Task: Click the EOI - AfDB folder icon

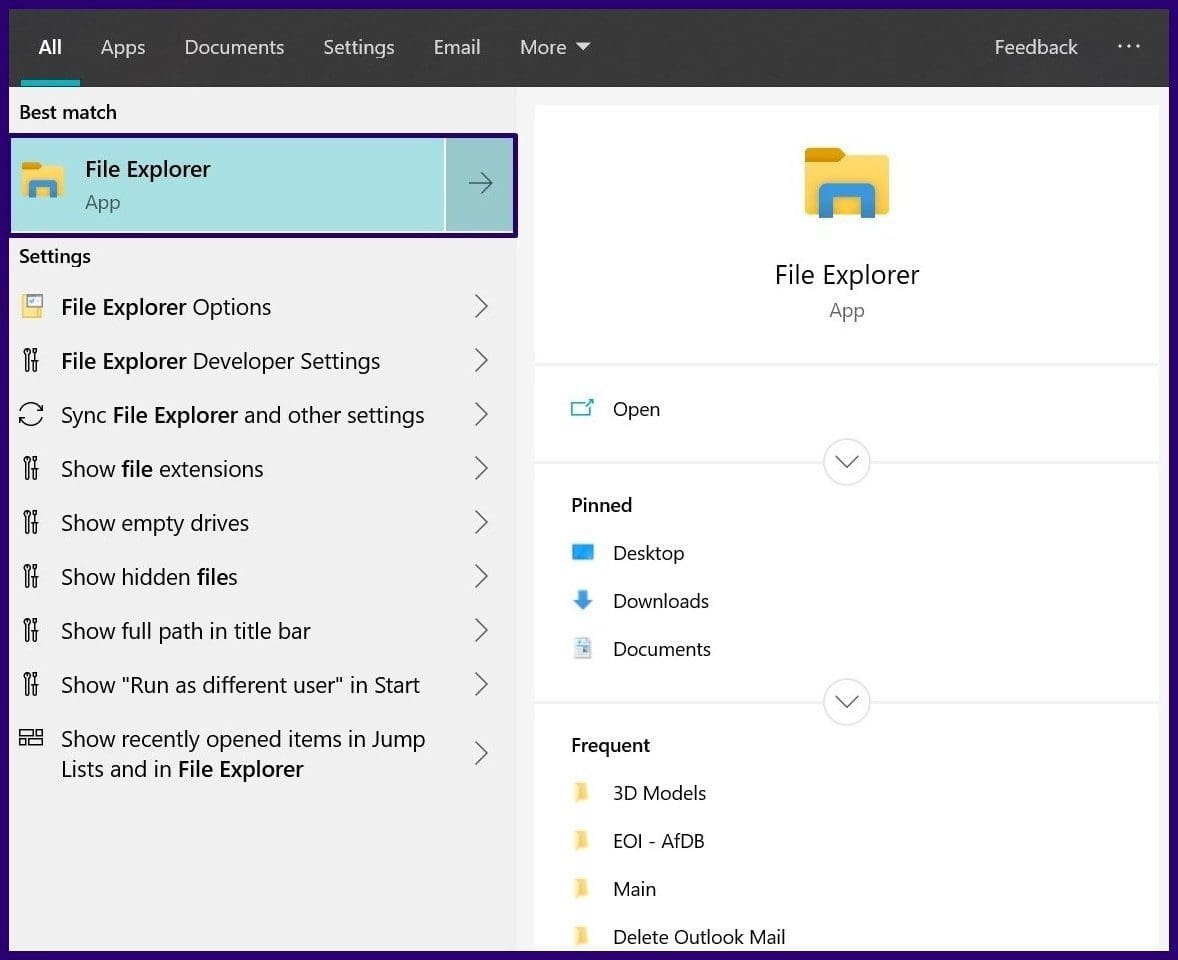Action: click(x=581, y=840)
